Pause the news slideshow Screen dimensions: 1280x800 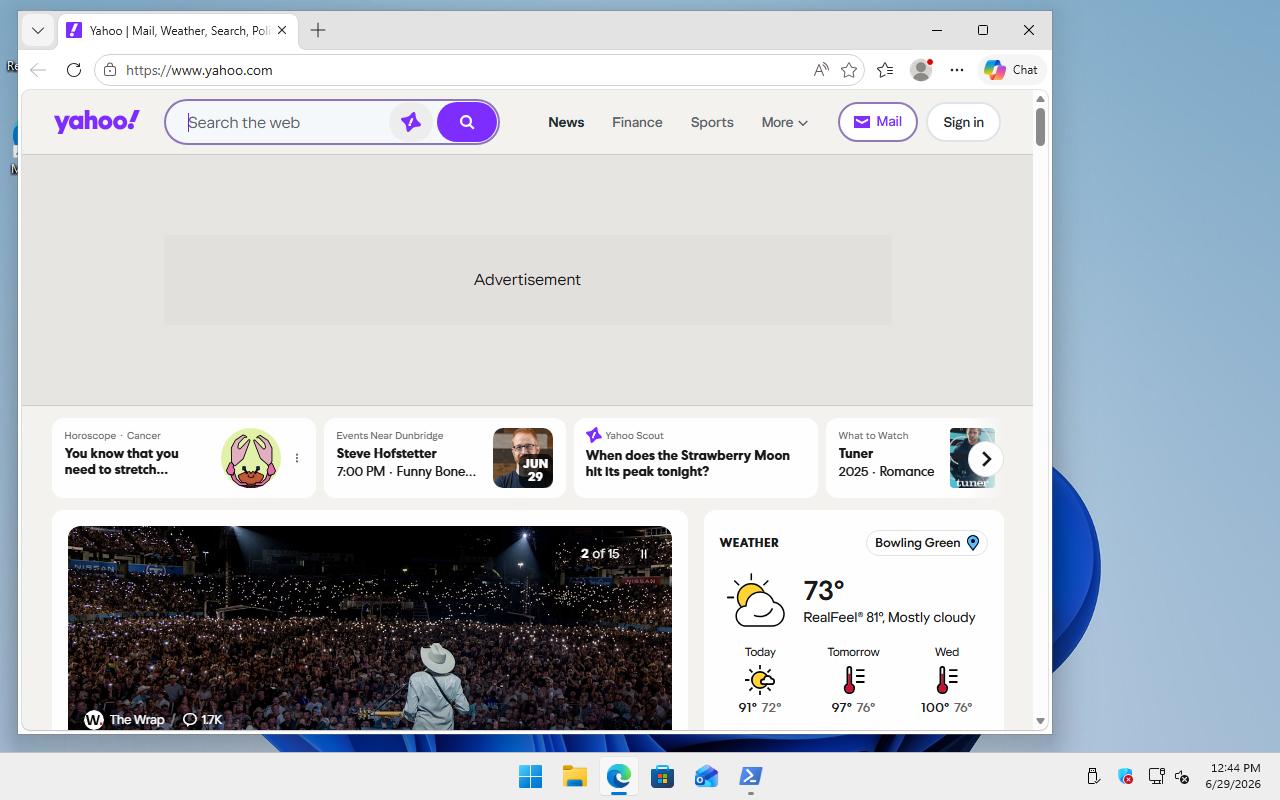(x=644, y=553)
